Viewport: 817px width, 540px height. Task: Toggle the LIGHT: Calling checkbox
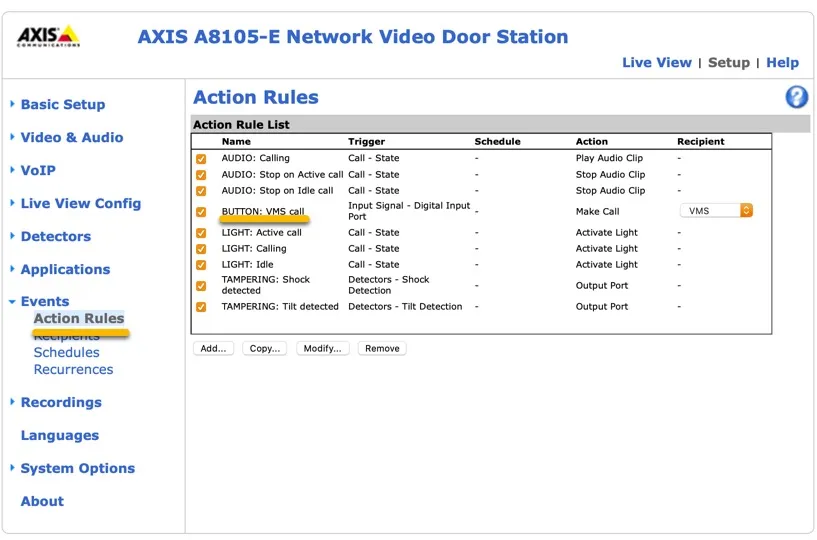tap(201, 249)
